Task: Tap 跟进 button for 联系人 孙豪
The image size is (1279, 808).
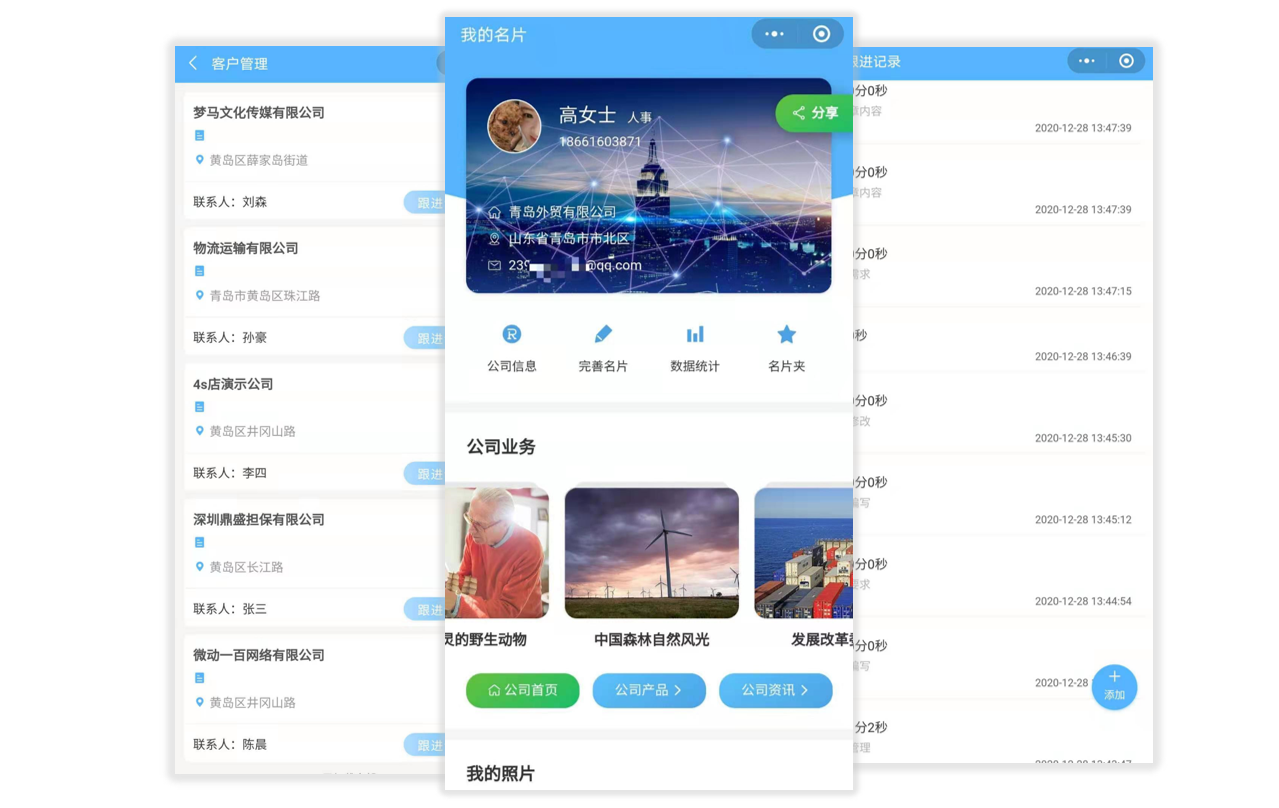Action: click(x=425, y=338)
